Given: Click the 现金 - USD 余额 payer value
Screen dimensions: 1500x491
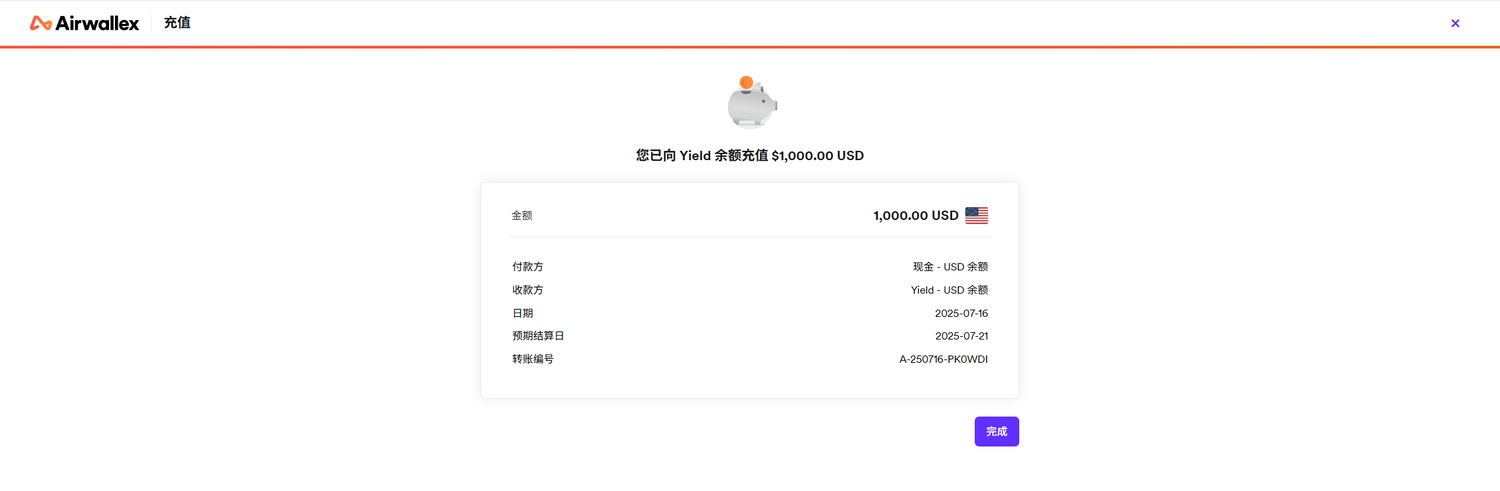Looking at the screenshot, I should click(950, 267).
